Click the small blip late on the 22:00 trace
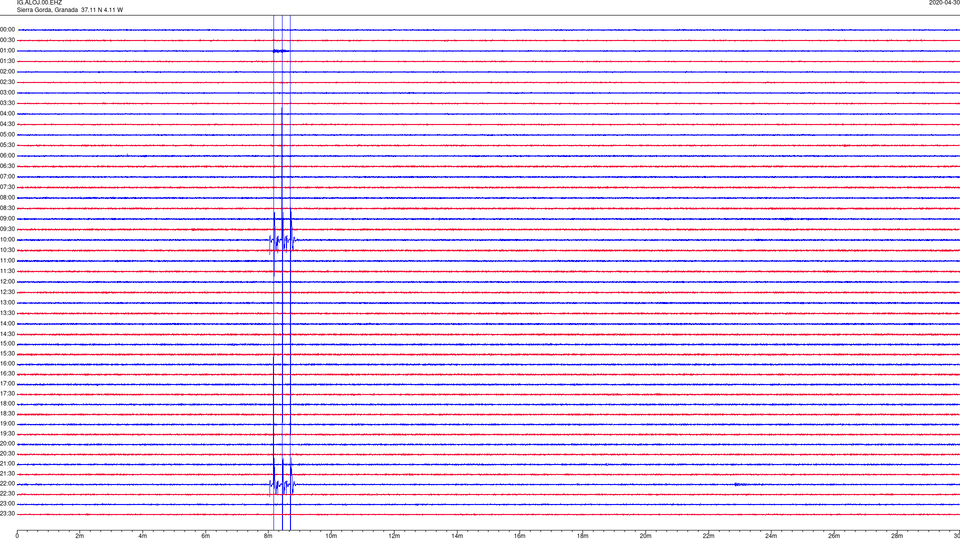This screenshot has width=960, height=540. click(739, 484)
